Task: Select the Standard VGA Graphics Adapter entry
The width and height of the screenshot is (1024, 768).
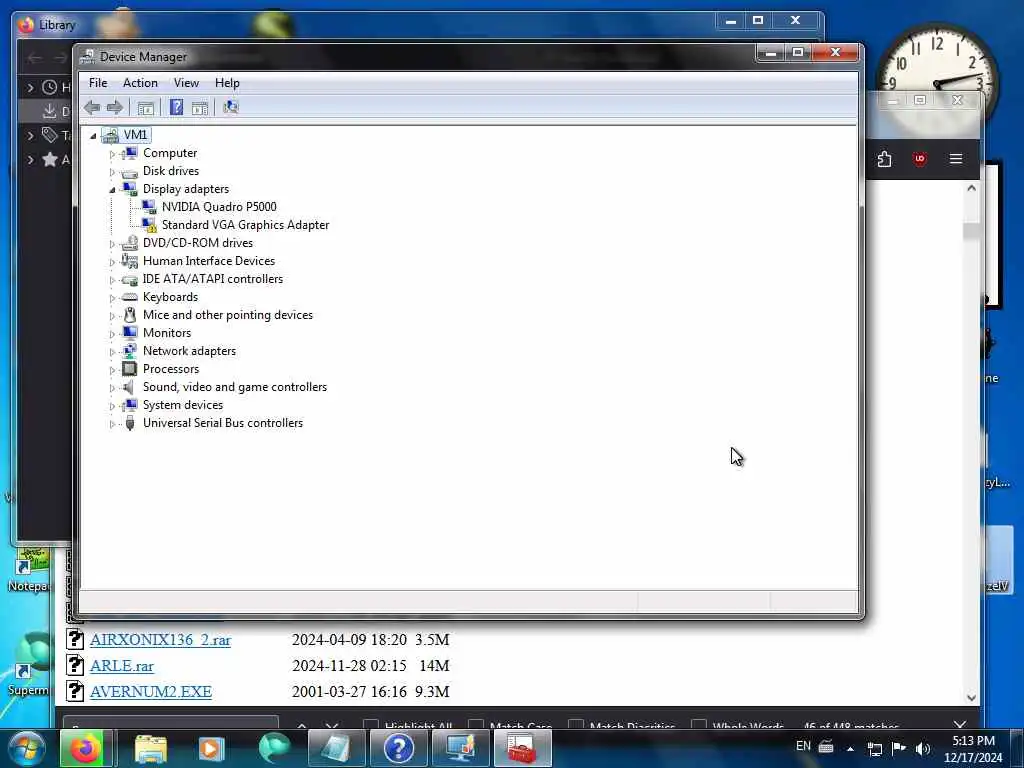Action: click(x=246, y=225)
